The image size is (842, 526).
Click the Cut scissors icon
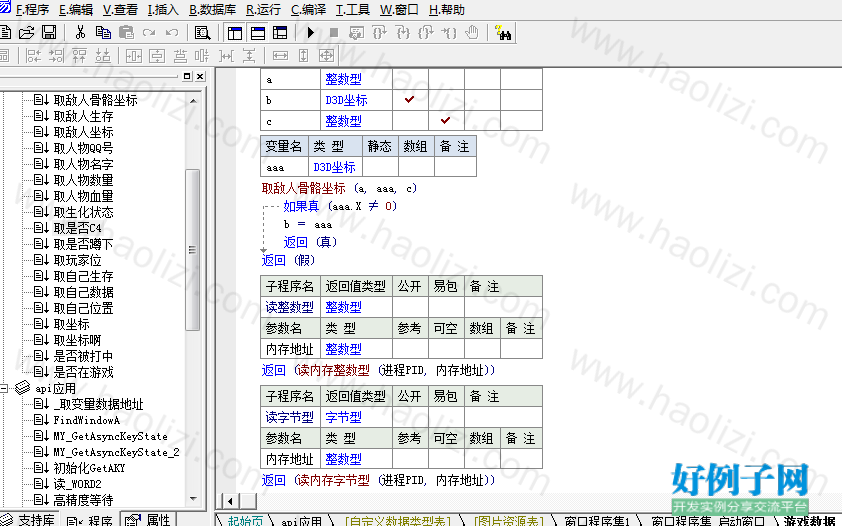(x=81, y=33)
